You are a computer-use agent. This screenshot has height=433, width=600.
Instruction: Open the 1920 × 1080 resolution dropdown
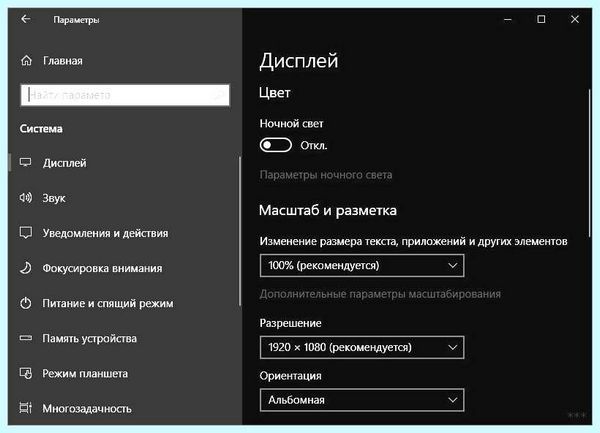coord(362,347)
